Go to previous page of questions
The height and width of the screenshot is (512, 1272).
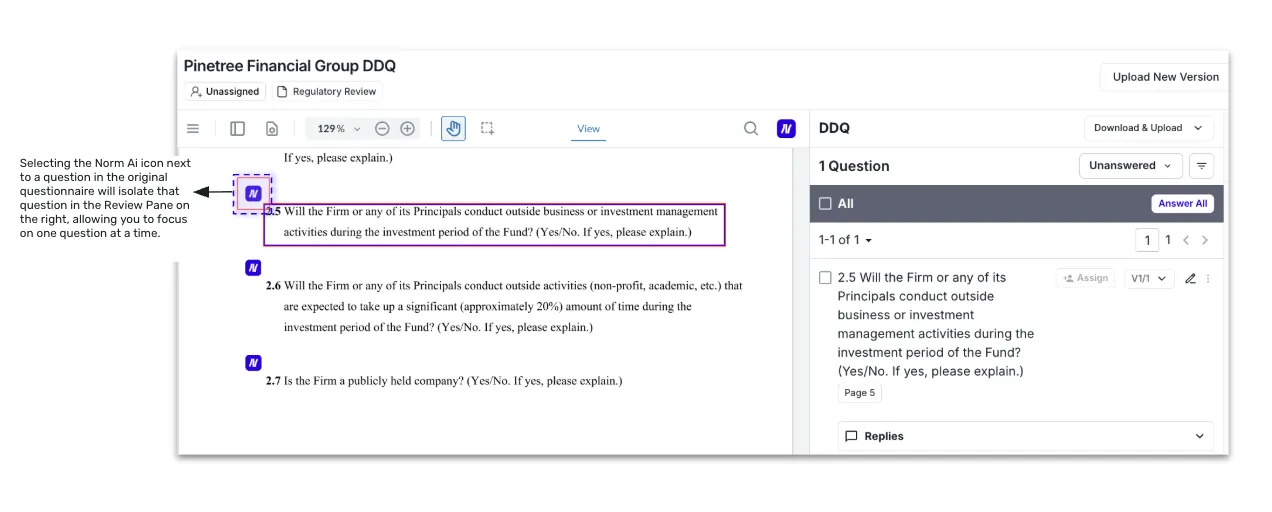click(x=1186, y=240)
